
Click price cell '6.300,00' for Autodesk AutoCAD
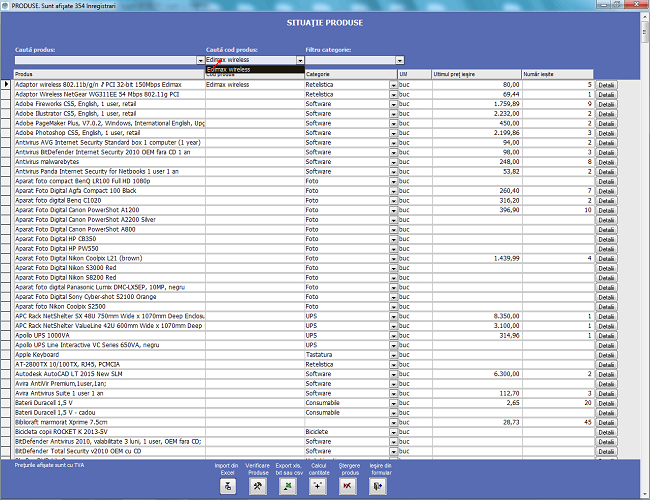[x=477, y=374]
